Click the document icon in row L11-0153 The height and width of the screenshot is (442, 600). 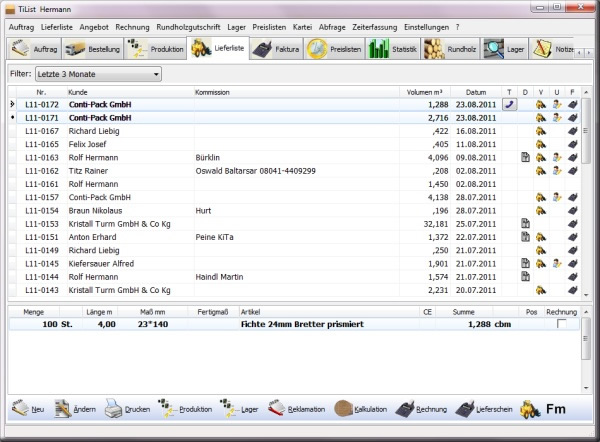point(525,223)
